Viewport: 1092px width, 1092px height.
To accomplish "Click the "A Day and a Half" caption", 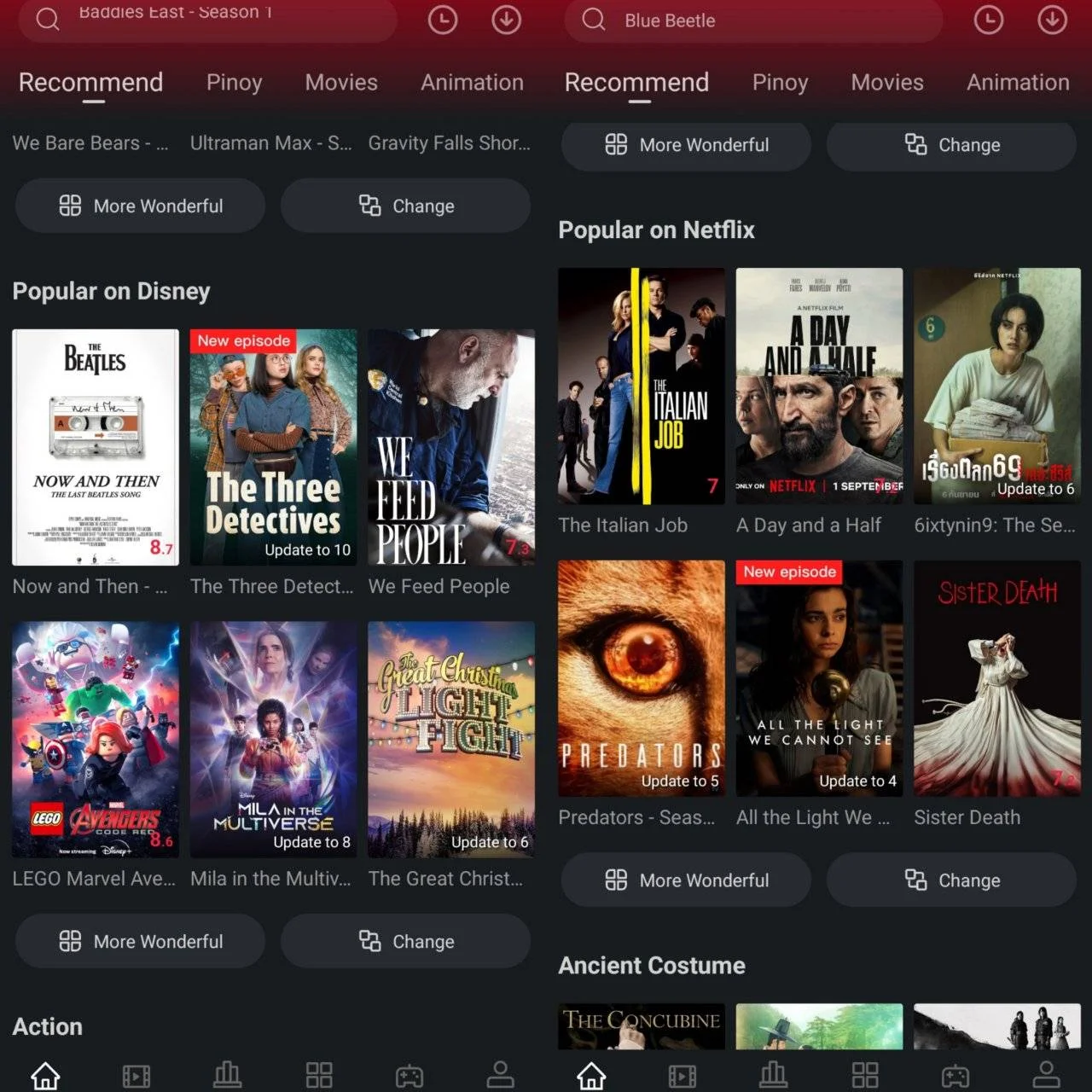I will pos(809,526).
